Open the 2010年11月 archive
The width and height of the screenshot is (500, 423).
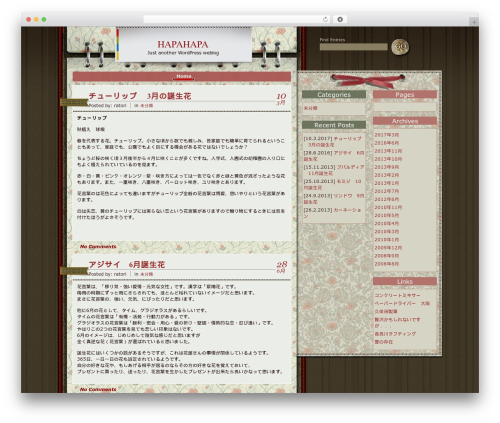pyautogui.click(x=388, y=207)
